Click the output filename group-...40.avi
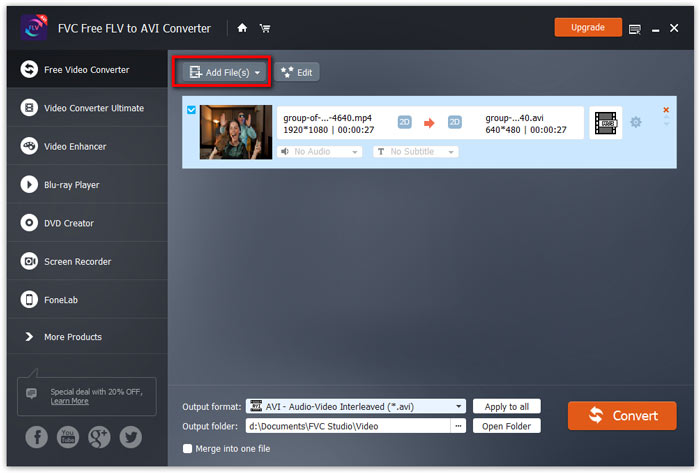This screenshot has width=700, height=473. 514,118
